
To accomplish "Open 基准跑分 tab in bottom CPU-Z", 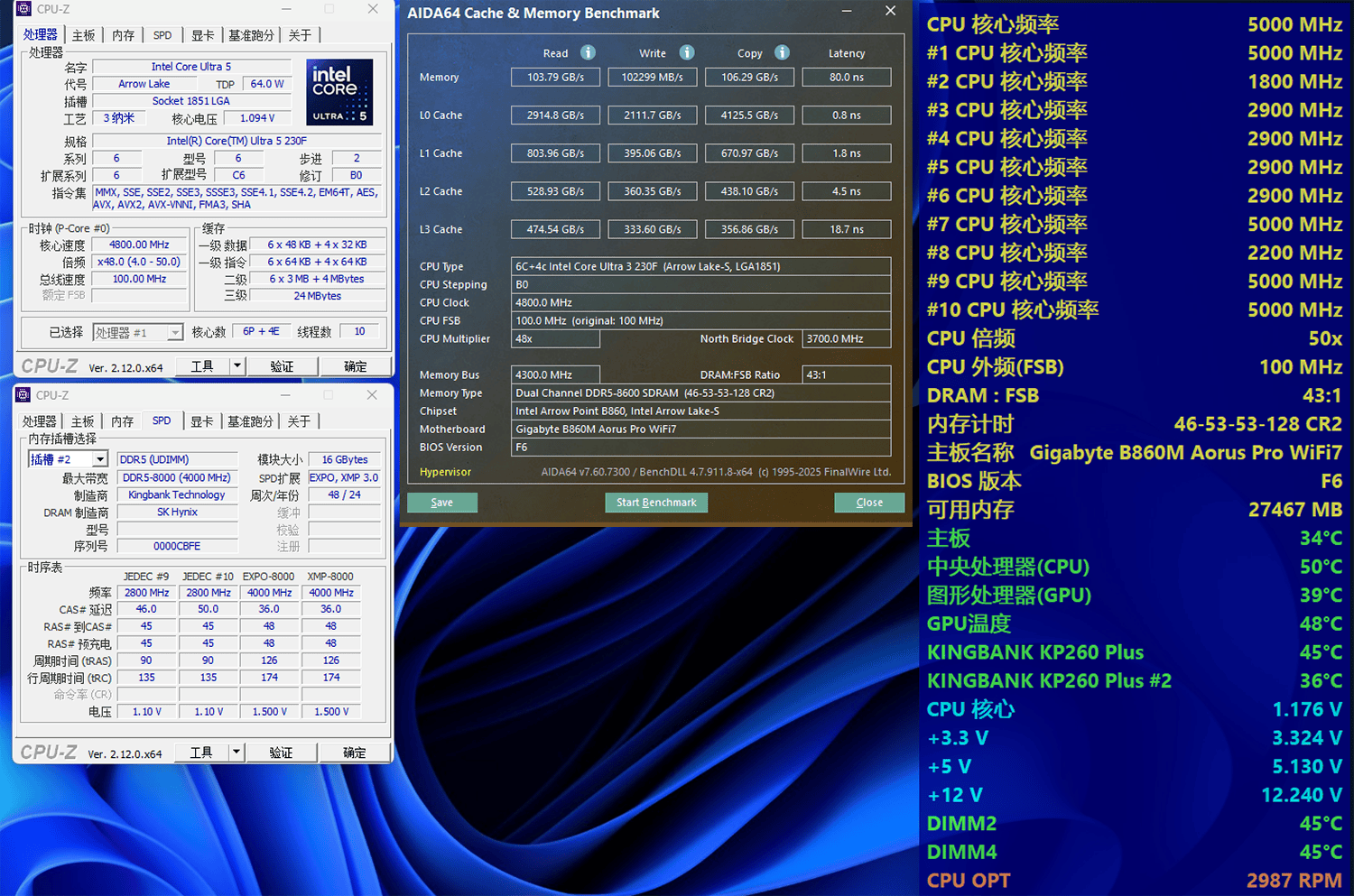I will [250, 421].
